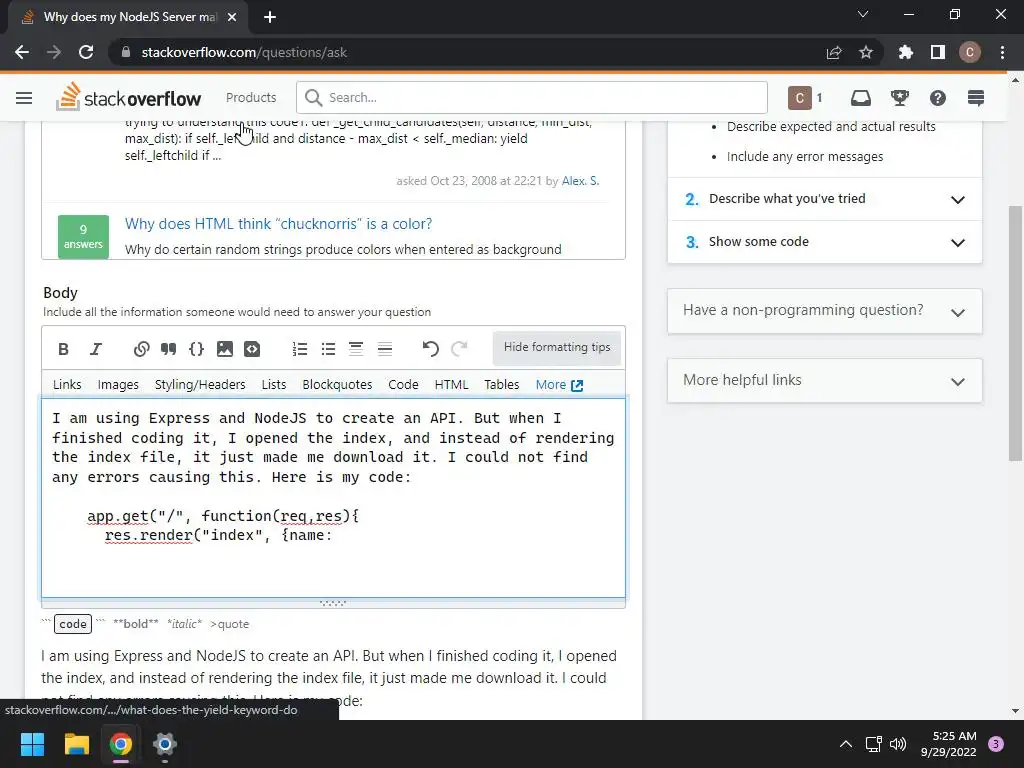Open File Explorer from the taskbar
1024x768 pixels.
[76, 744]
